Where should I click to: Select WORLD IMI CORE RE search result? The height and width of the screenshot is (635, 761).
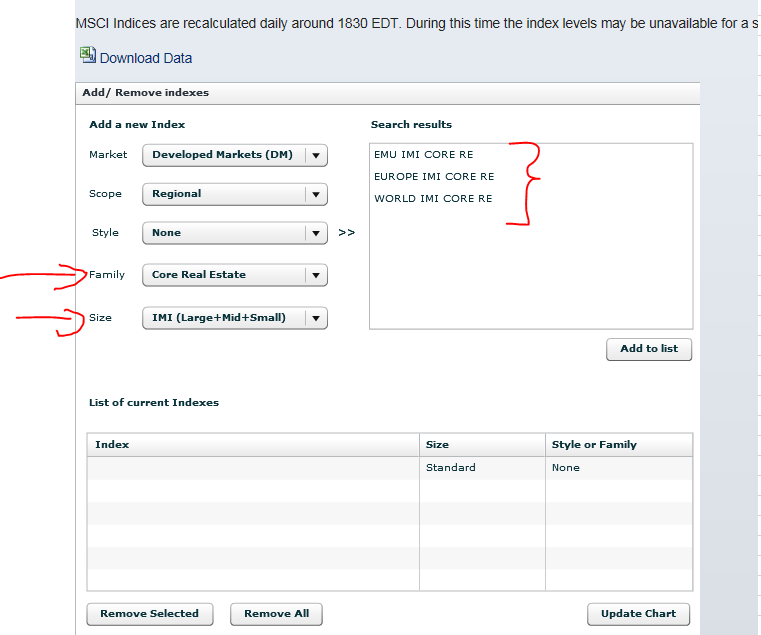(433, 199)
